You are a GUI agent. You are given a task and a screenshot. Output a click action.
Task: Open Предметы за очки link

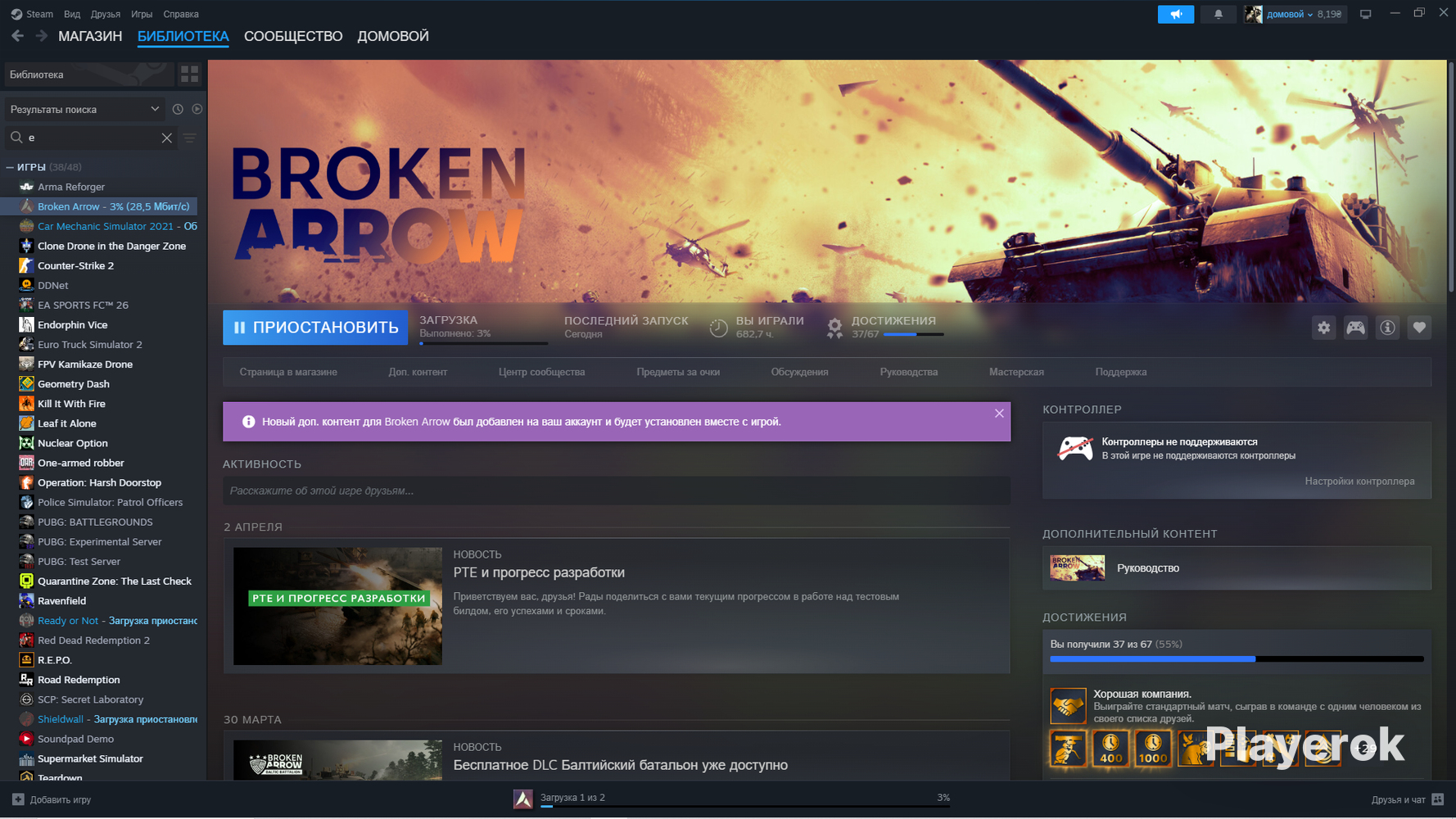point(678,372)
